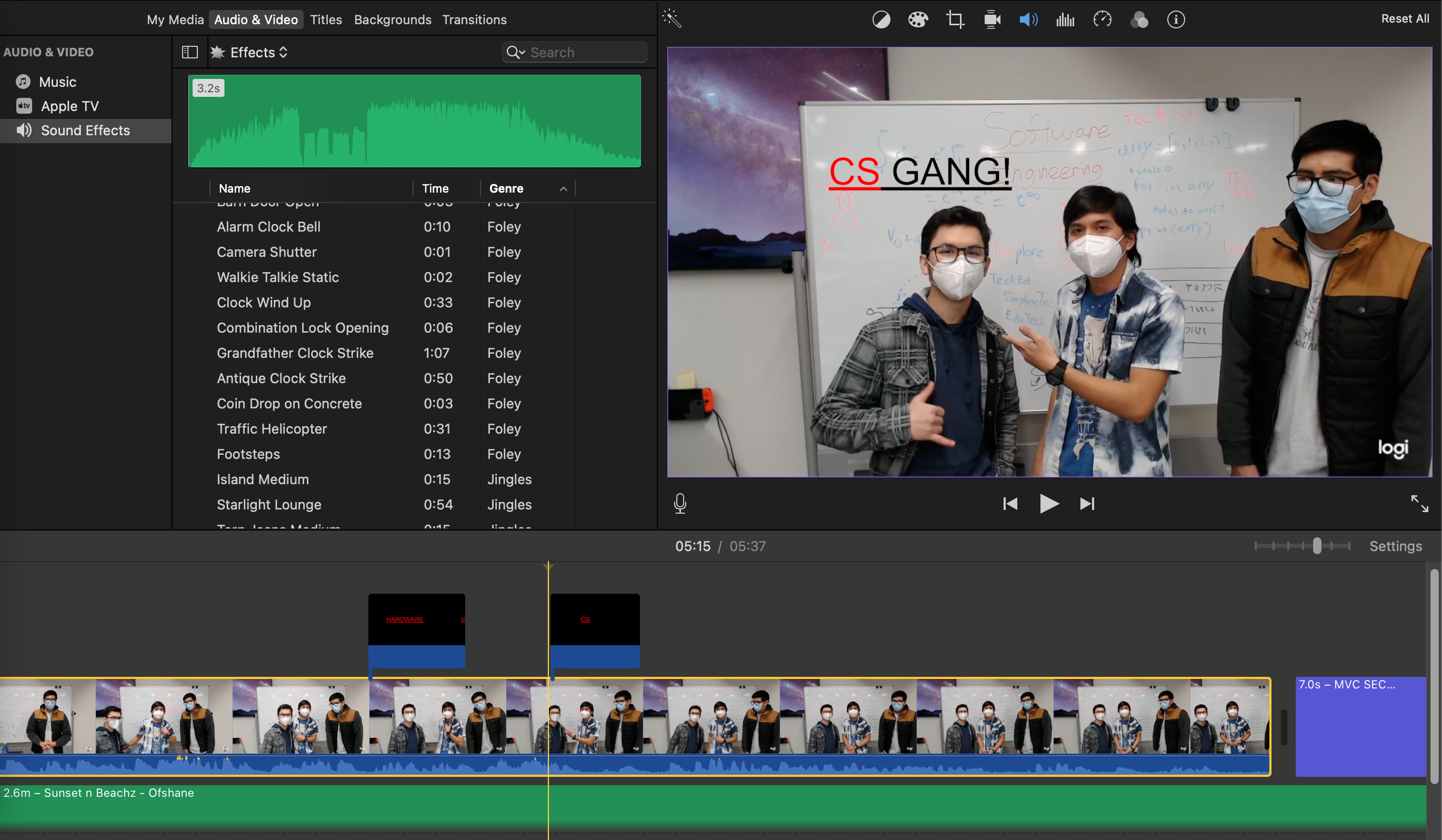Select Sound Effects in sidebar
1442x840 pixels.
coord(86,131)
